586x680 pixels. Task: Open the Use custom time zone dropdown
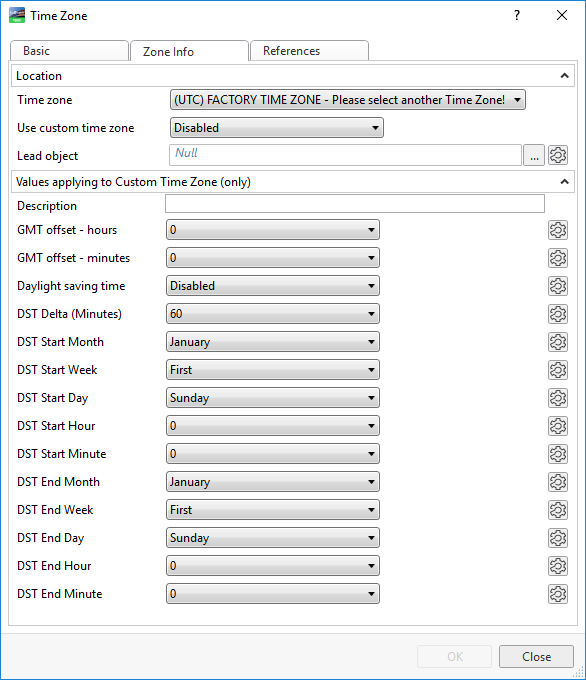click(277, 128)
